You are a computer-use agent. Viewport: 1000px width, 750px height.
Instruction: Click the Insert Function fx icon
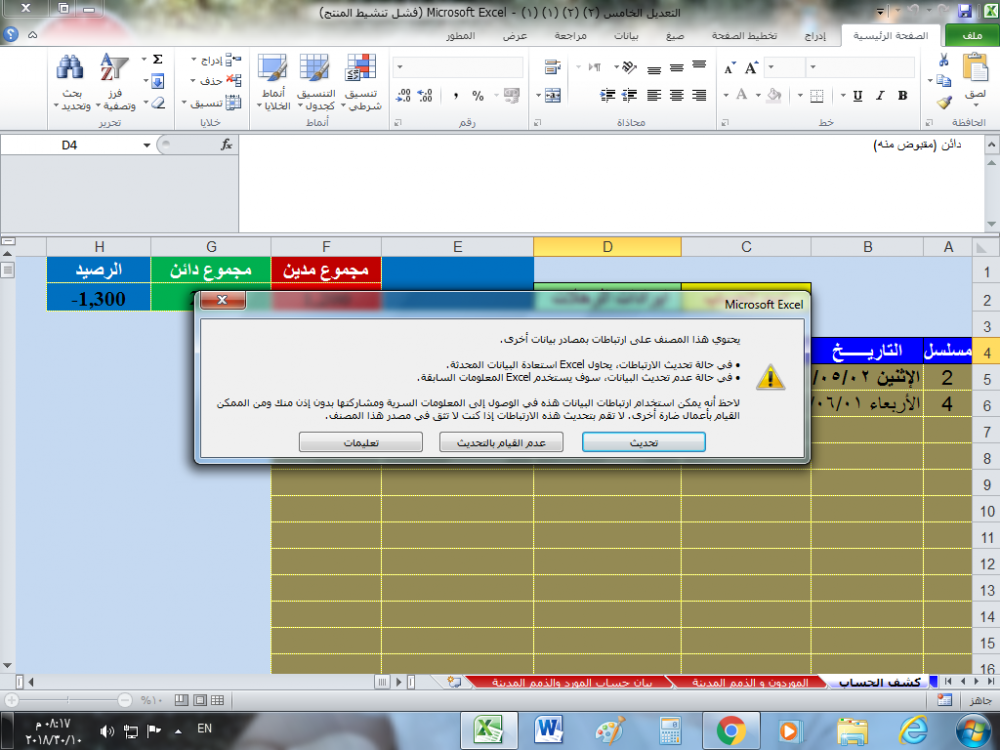point(226,145)
